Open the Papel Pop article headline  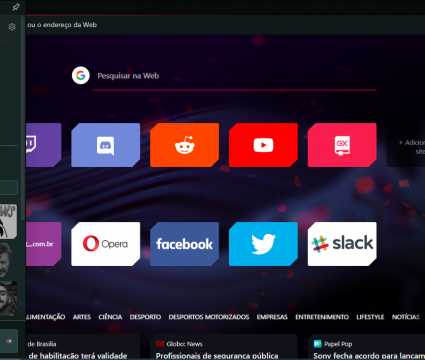pos(369,356)
